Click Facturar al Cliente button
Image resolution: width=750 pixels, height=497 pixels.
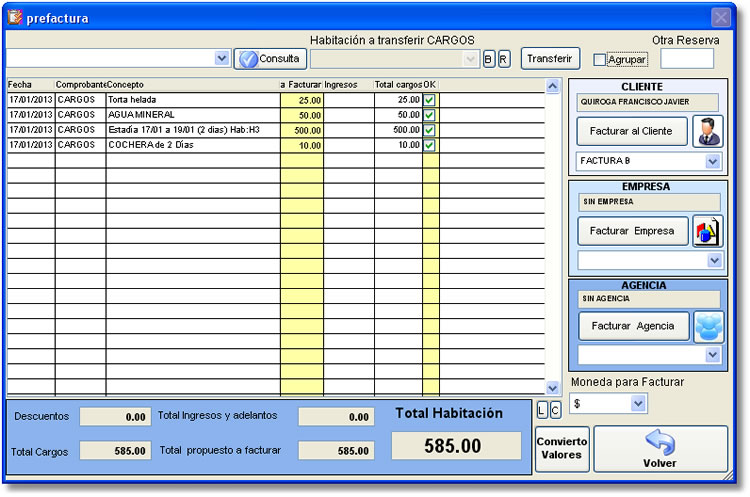point(632,131)
